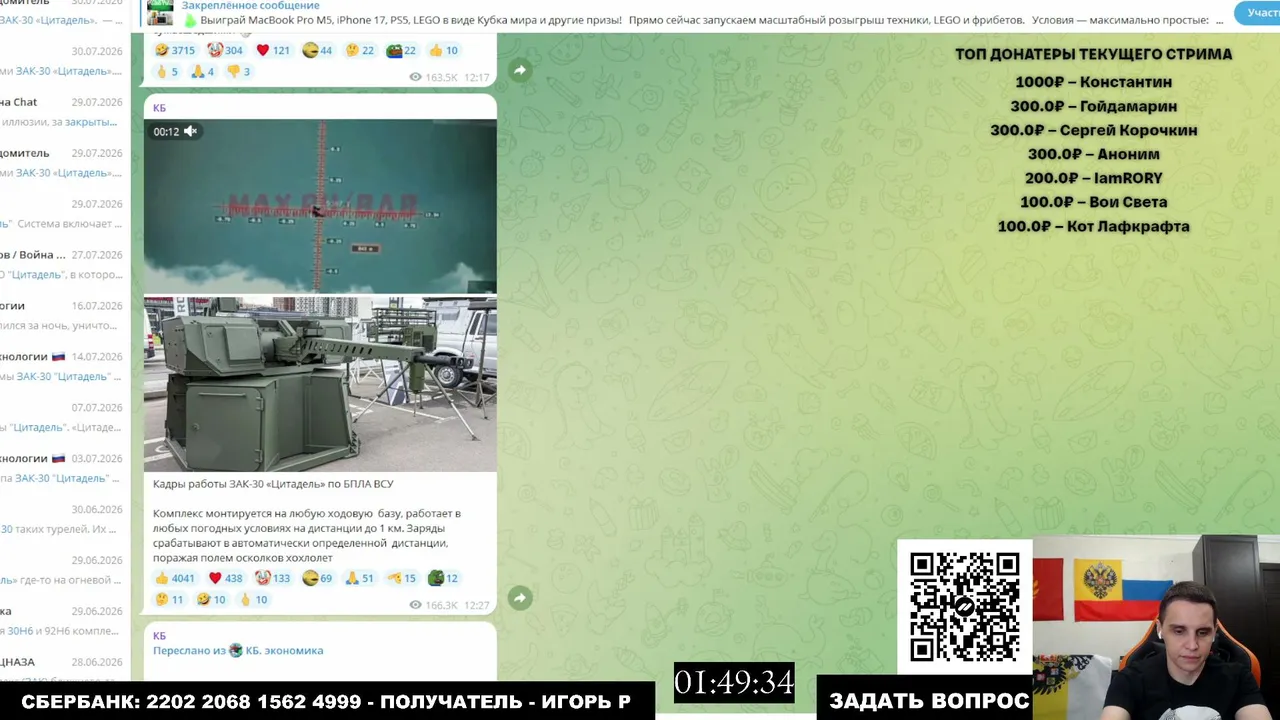Open the search result dated 07.07.2026
The image size is (1280, 720).
(x=62, y=418)
